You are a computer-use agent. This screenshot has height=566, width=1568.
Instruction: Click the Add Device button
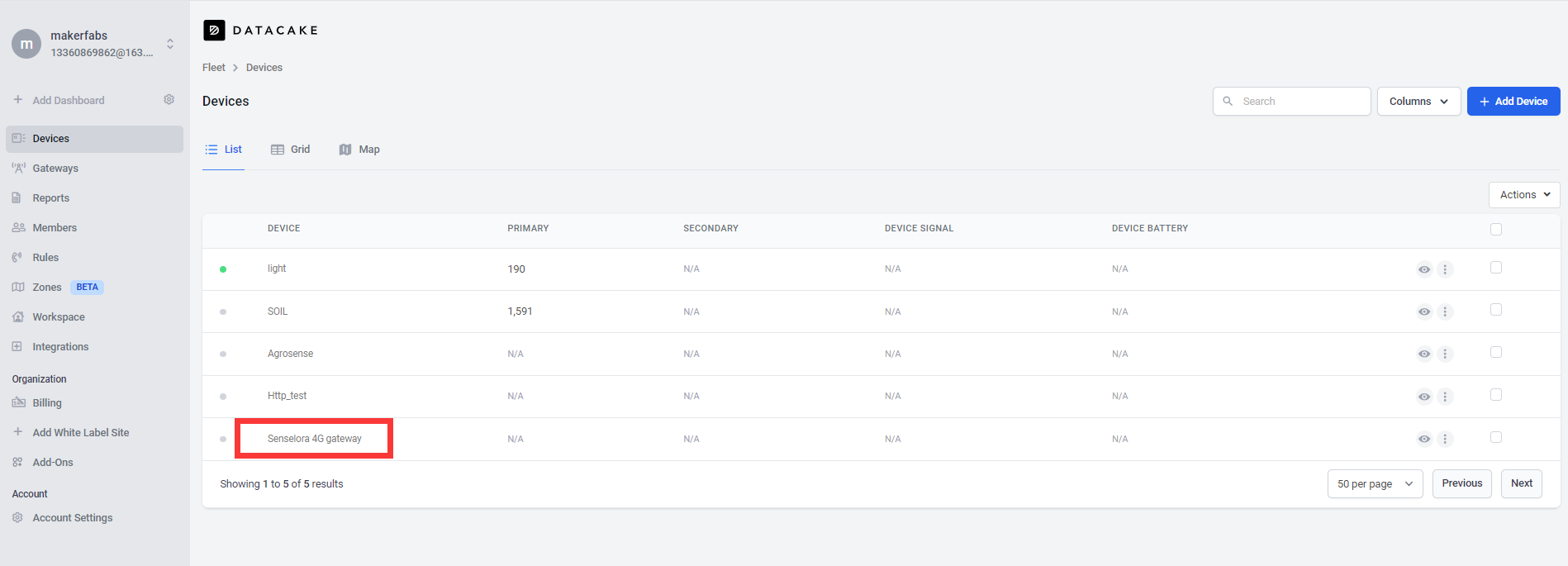tap(1513, 101)
